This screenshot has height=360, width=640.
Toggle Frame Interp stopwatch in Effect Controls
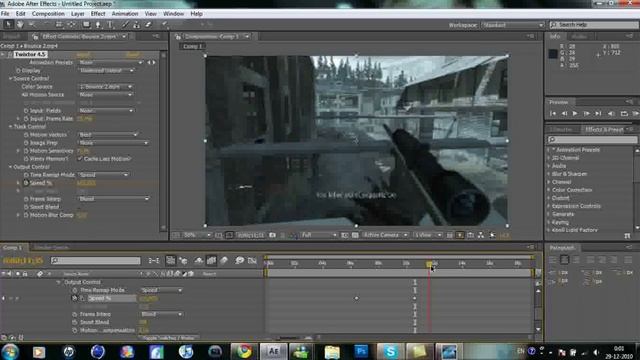[26, 199]
